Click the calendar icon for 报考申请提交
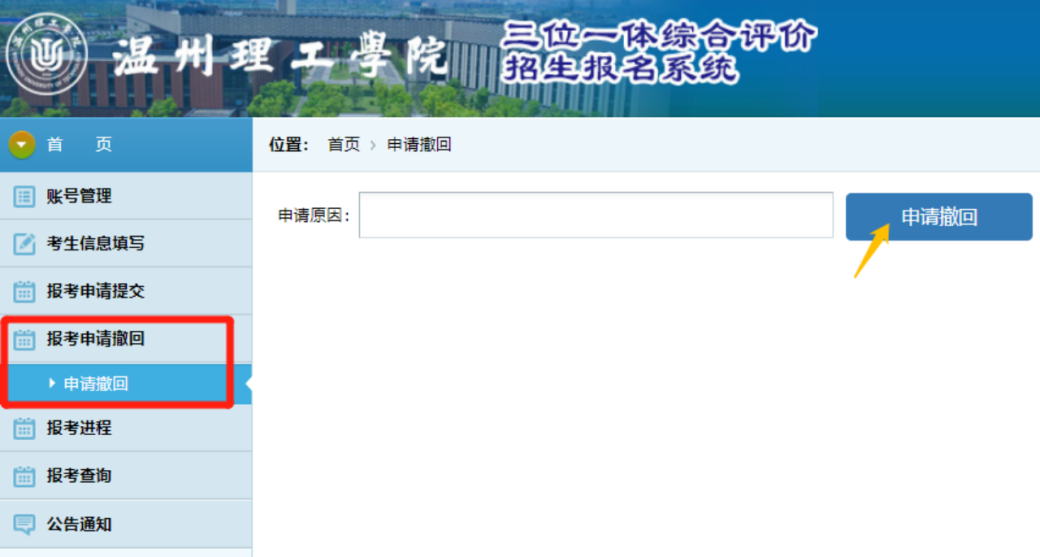The width and height of the screenshot is (1040, 557). click(24, 292)
